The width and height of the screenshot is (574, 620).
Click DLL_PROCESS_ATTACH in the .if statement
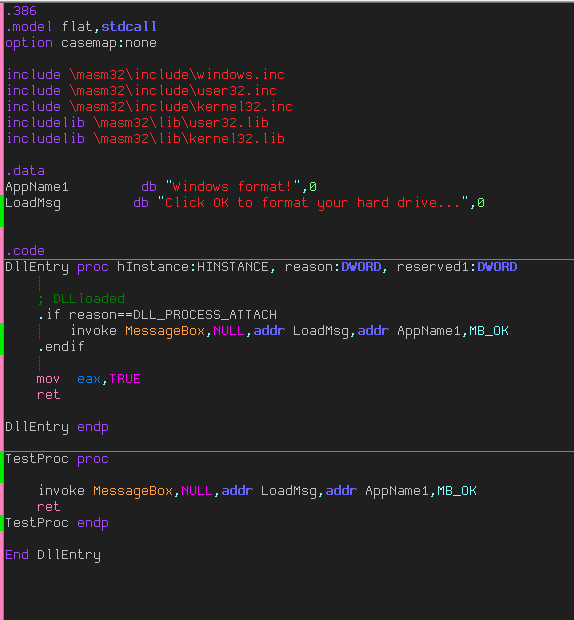pos(205,315)
